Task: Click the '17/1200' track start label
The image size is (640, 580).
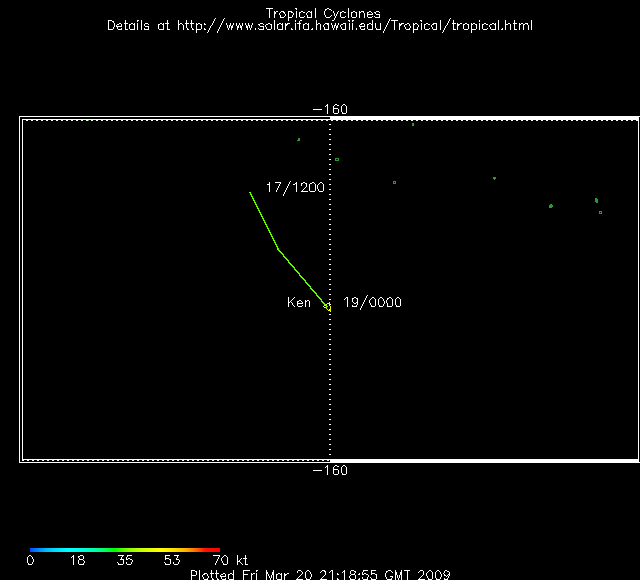Action: (x=295, y=187)
